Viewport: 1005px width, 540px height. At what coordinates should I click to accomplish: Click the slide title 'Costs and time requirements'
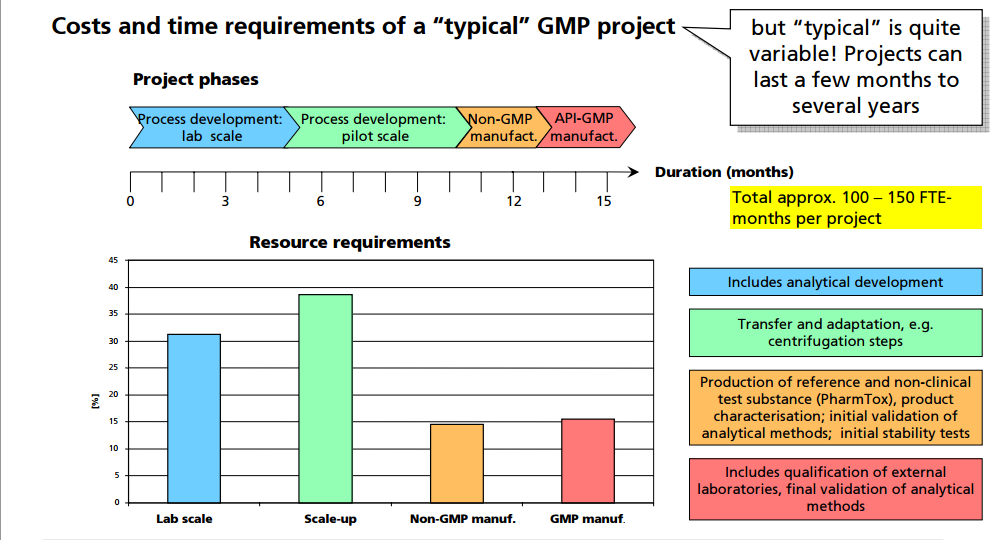pos(363,26)
